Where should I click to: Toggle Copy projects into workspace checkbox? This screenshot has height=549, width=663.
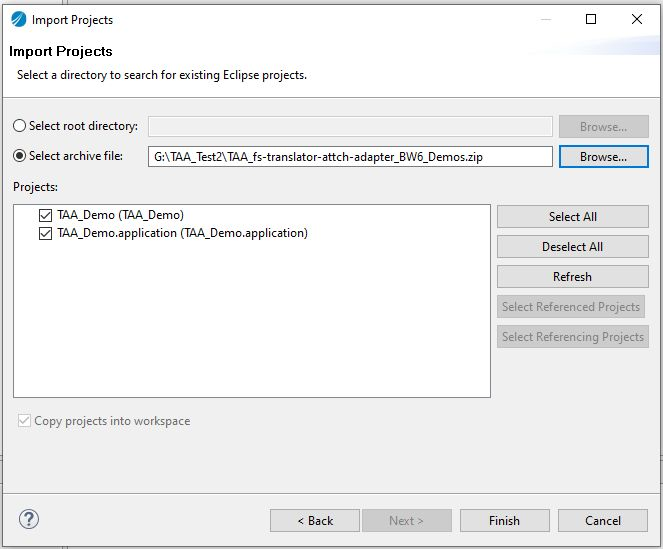click(x=24, y=421)
